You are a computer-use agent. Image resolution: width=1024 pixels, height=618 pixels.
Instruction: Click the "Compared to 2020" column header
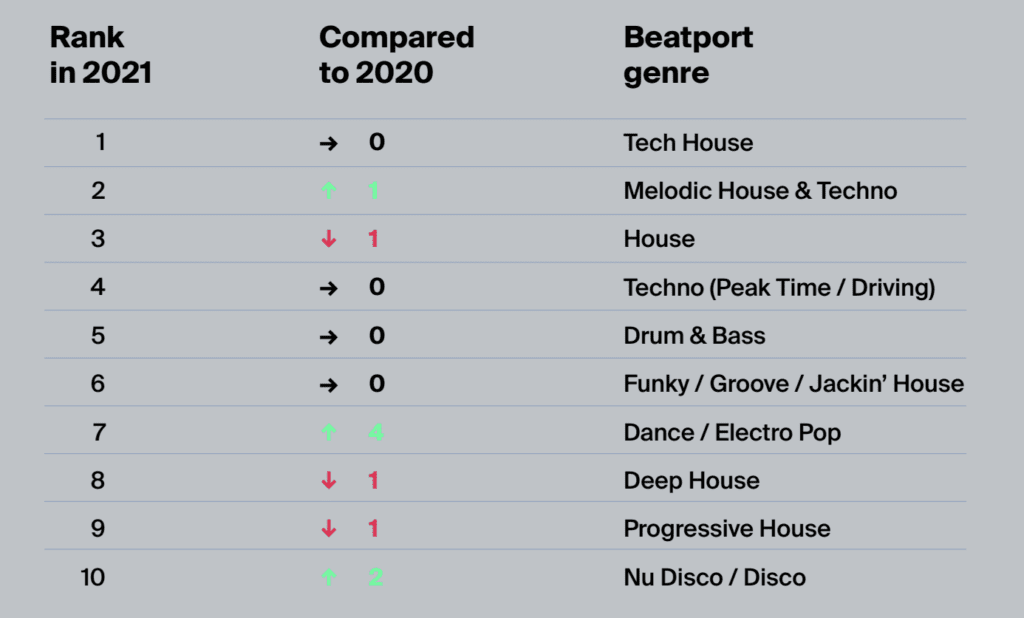[x=396, y=56]
